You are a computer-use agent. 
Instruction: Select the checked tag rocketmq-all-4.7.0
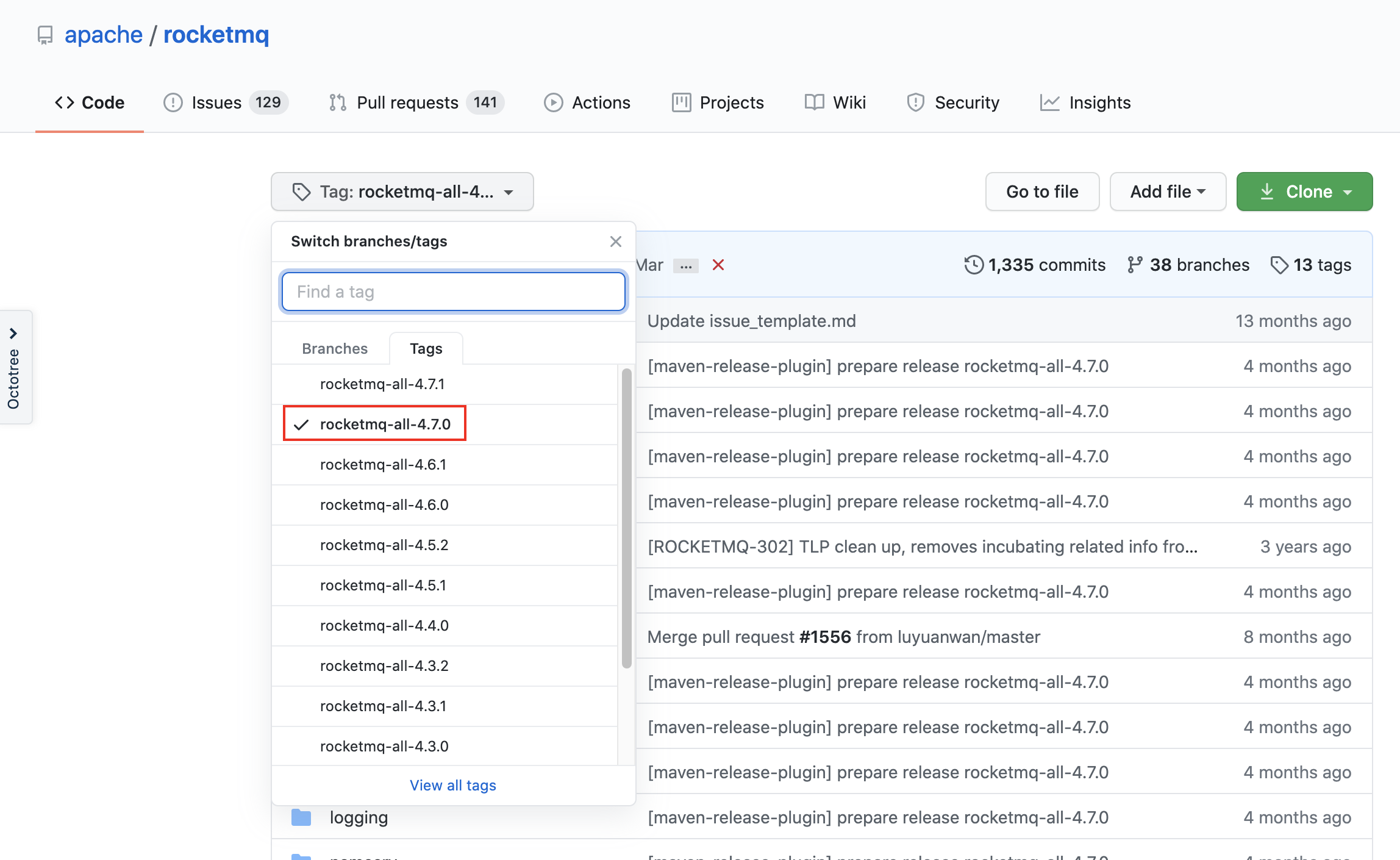[445, 425]
